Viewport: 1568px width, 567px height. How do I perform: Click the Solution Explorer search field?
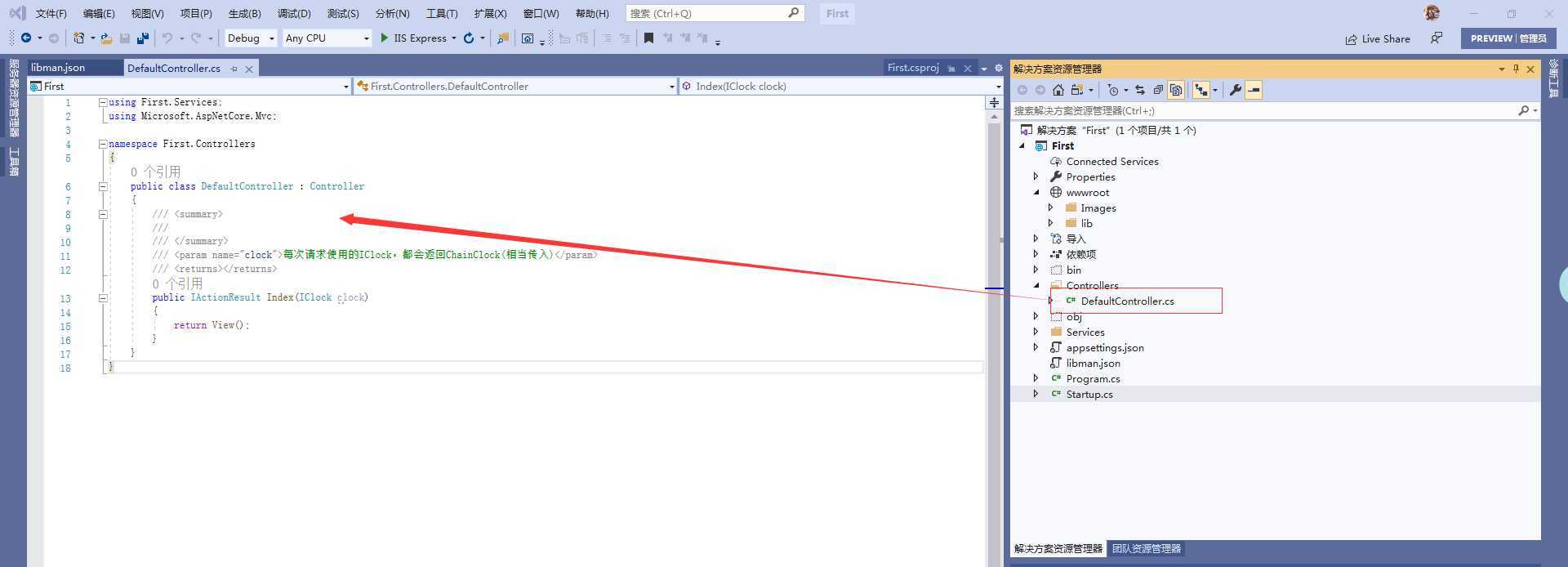click(1262, 110)
